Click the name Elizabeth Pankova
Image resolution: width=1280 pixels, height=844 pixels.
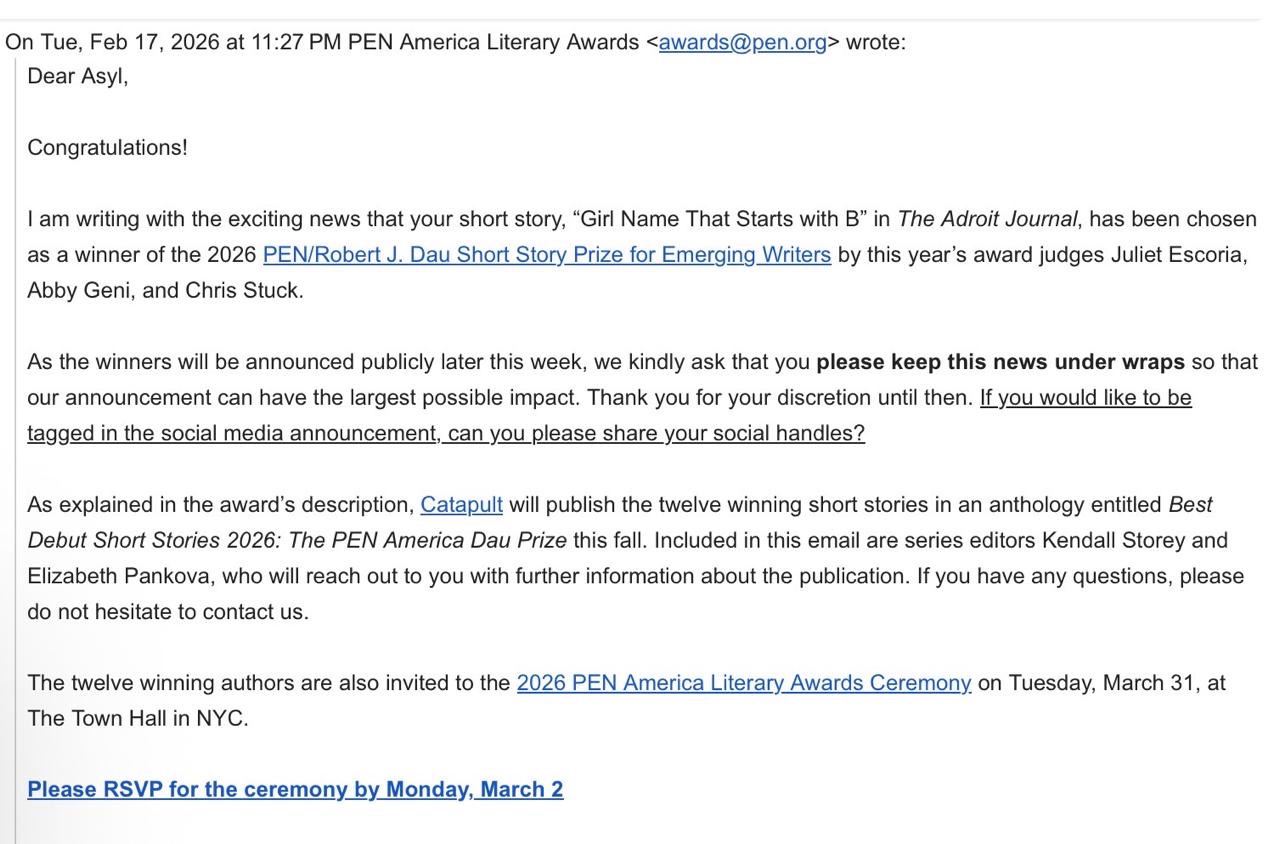[x=118, y=577]
